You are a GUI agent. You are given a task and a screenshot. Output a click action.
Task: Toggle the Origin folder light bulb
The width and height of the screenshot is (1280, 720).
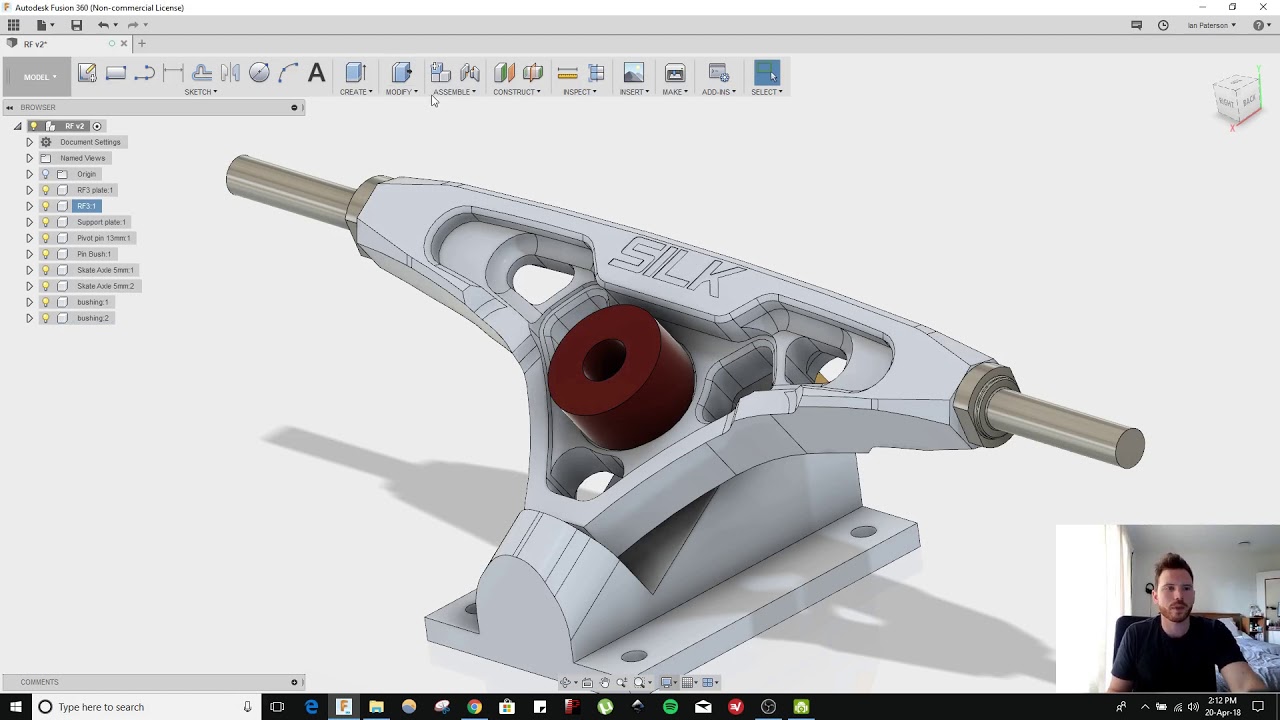click(45, 174)
